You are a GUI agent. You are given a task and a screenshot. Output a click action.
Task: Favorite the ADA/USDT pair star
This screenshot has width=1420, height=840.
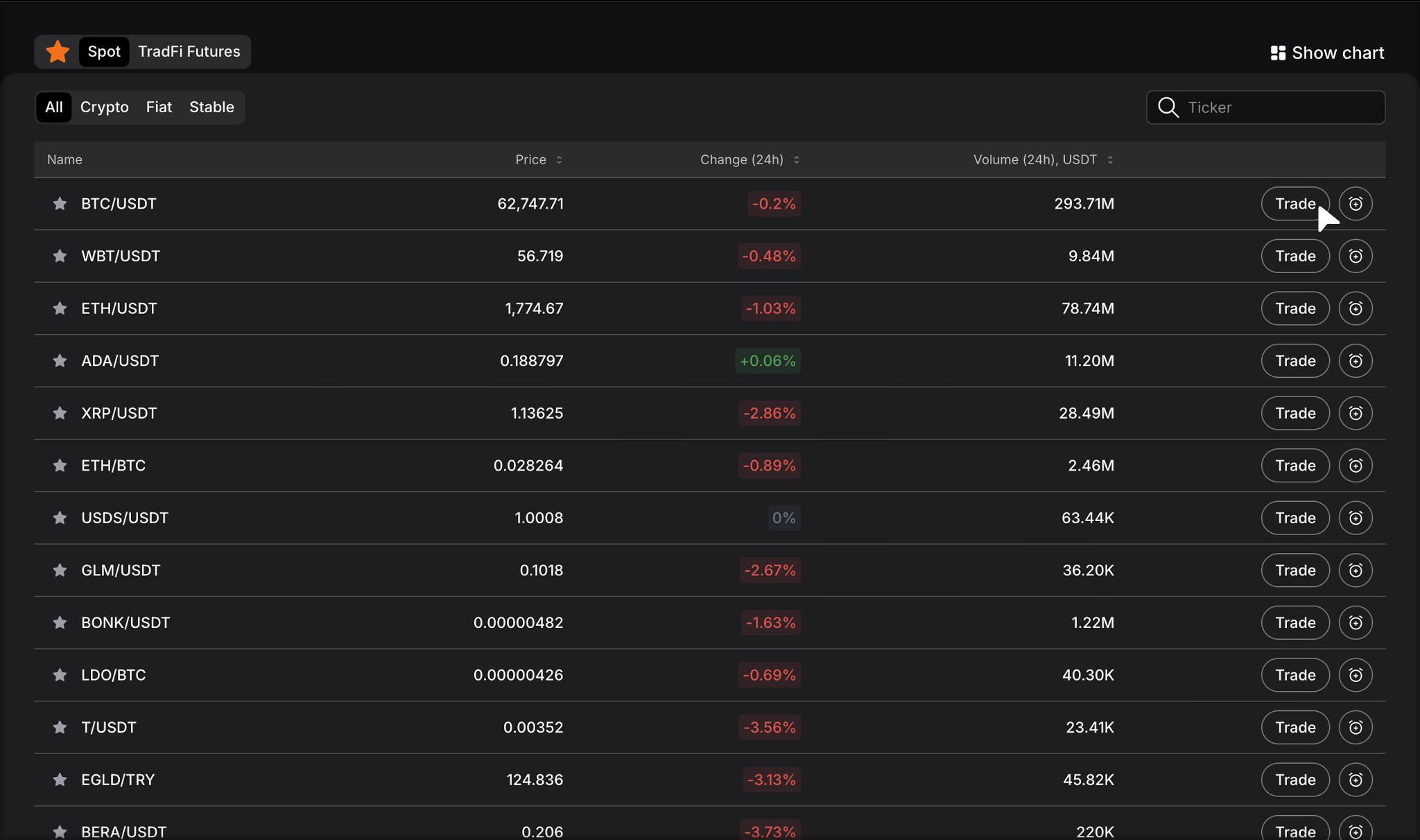(x=60, y=360)
